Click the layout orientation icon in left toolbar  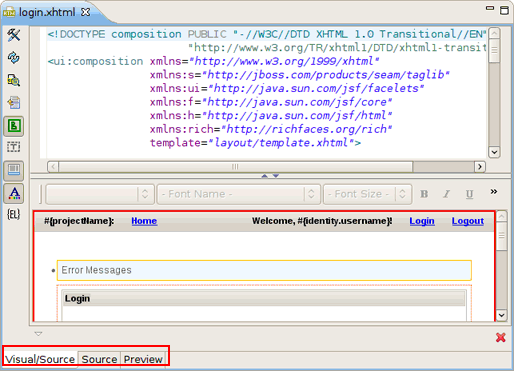tap(14, 103)
